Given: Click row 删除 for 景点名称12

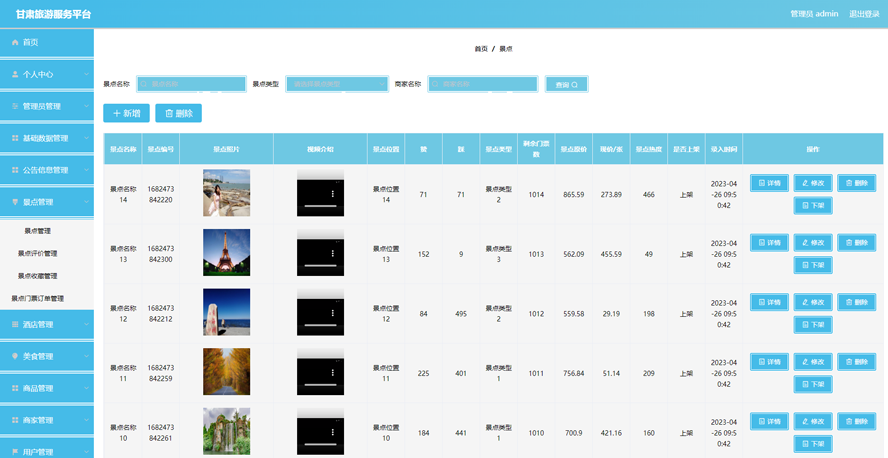Looking at the screenshot, I should pyautogui.click(x=856, y=302).
